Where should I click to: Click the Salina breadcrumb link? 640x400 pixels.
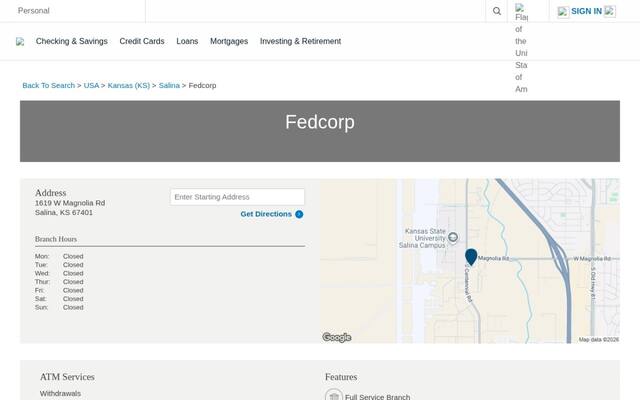pyautogui.click(x=169, y=85)
